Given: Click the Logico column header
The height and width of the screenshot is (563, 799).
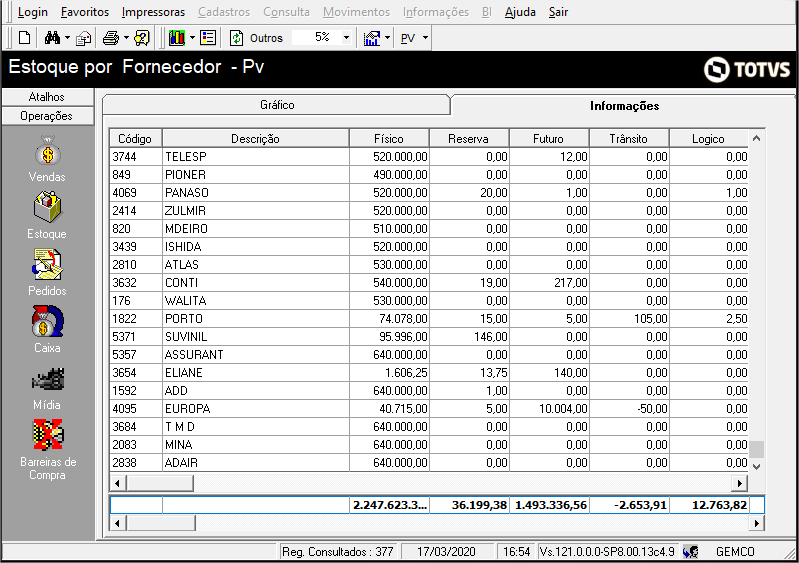Looking at the screenshot, I should pos(708,139).
